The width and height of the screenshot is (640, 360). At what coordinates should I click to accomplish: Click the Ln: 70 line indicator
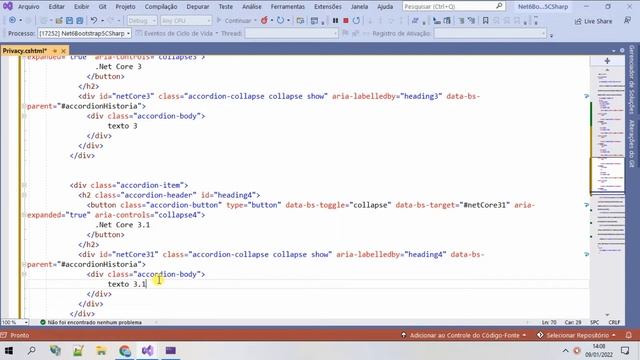coord(549,322)
